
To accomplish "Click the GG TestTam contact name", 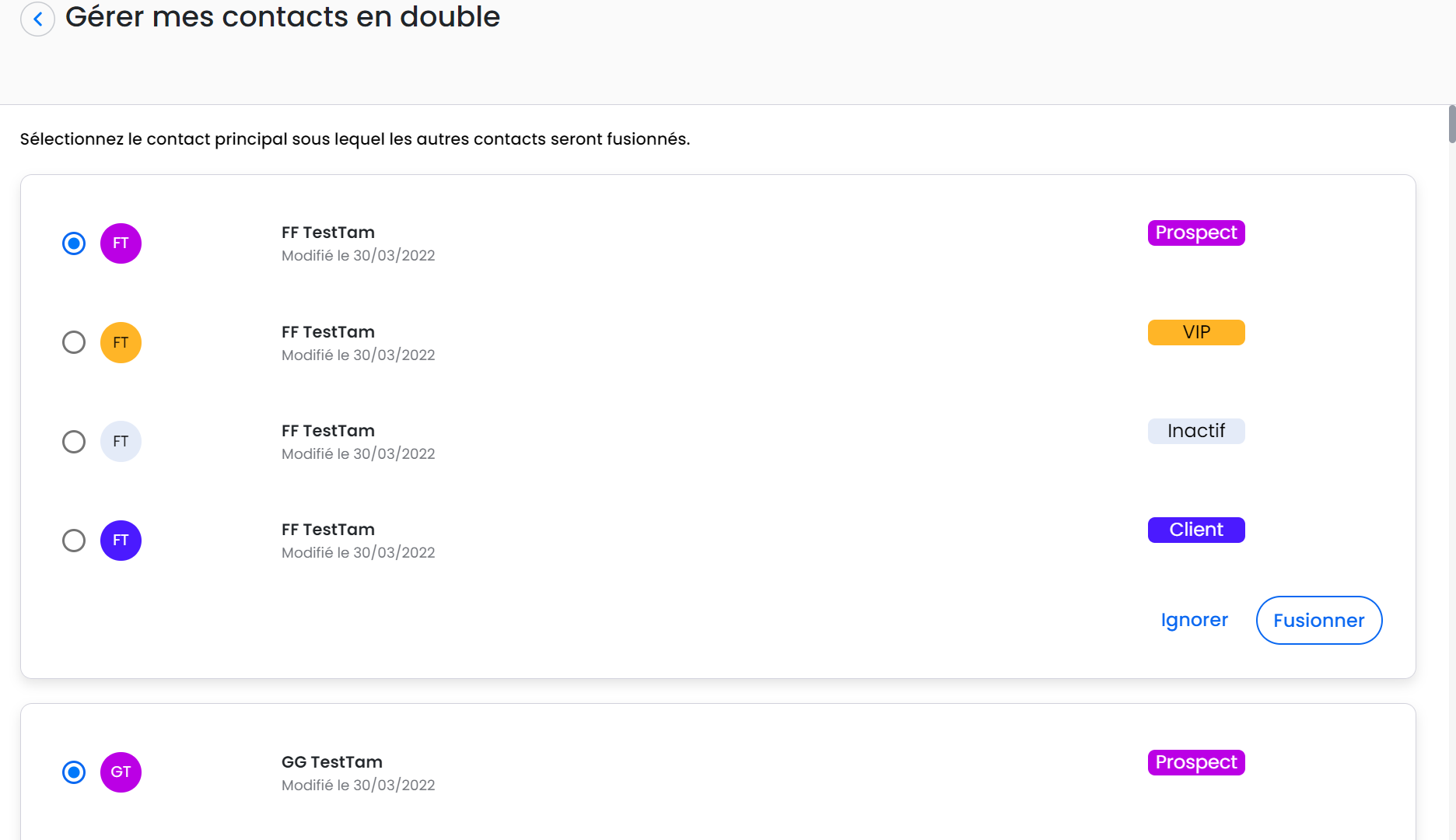I will click(332, 762).
